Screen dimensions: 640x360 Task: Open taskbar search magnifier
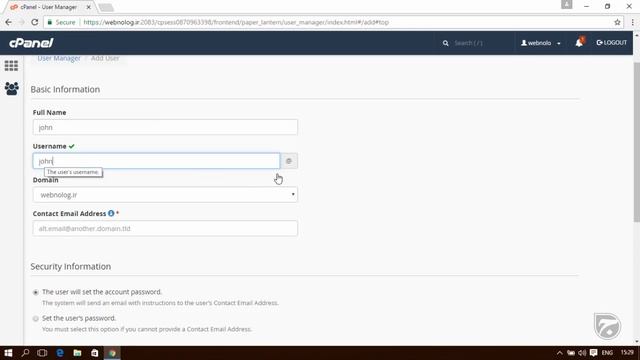[25, 353]
